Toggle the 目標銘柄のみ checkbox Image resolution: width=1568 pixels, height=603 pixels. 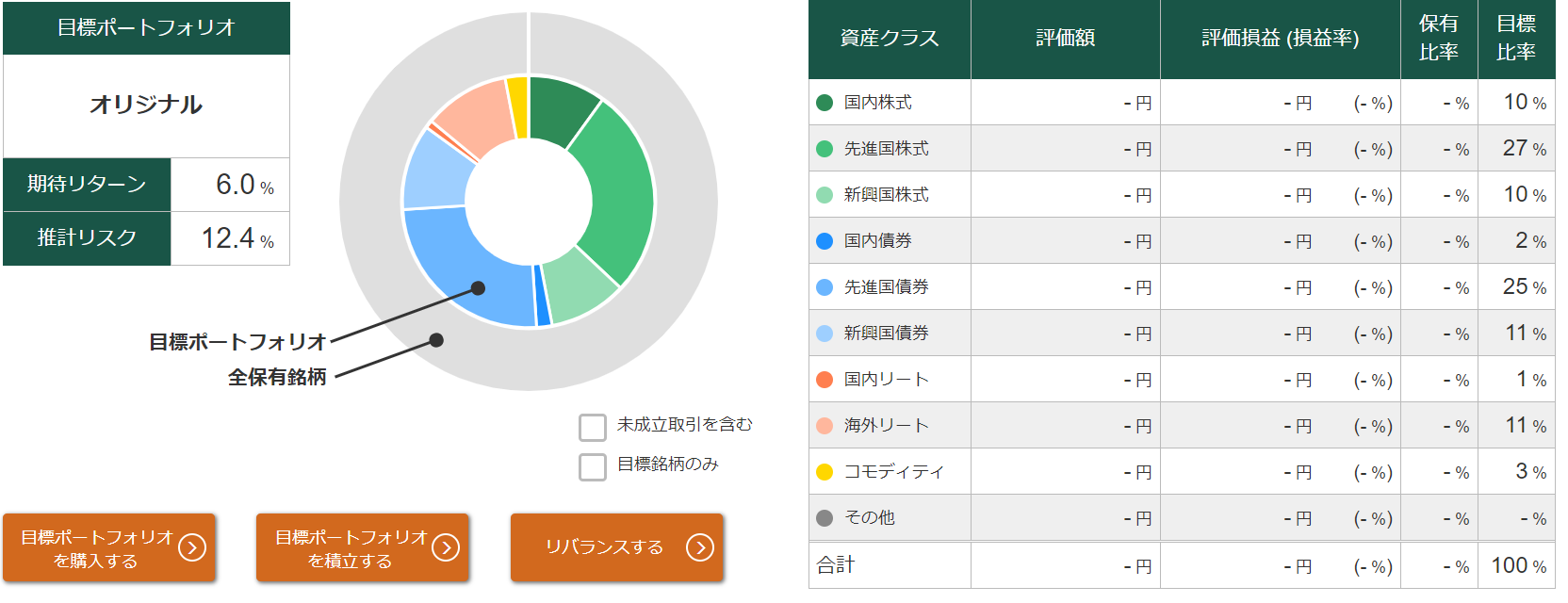[593, 466]
